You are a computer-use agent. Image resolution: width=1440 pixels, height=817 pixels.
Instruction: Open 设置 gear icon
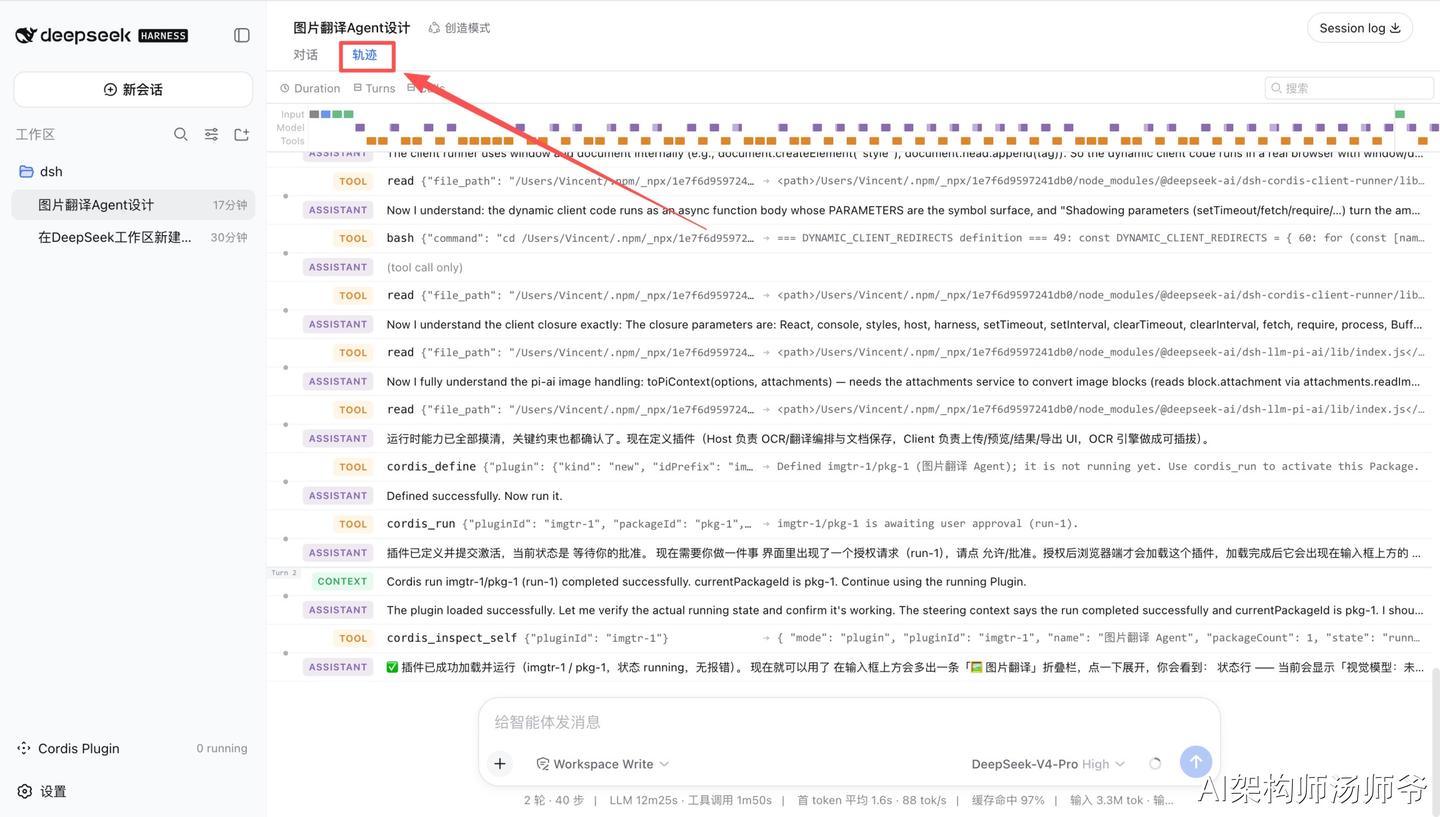coord(24,791)
